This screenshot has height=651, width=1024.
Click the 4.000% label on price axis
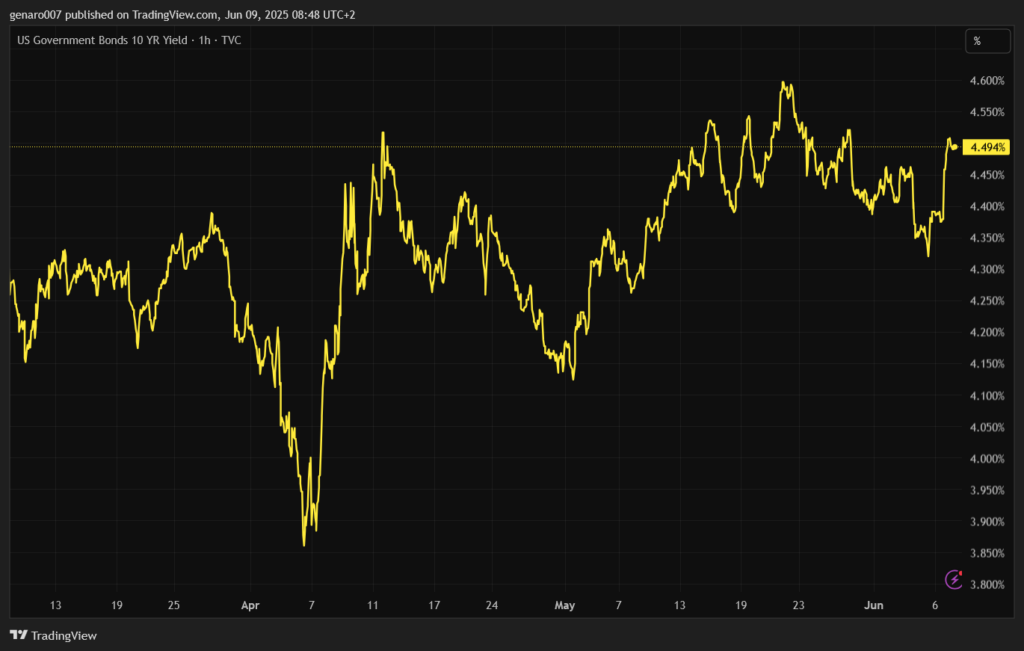pos(986,459)
